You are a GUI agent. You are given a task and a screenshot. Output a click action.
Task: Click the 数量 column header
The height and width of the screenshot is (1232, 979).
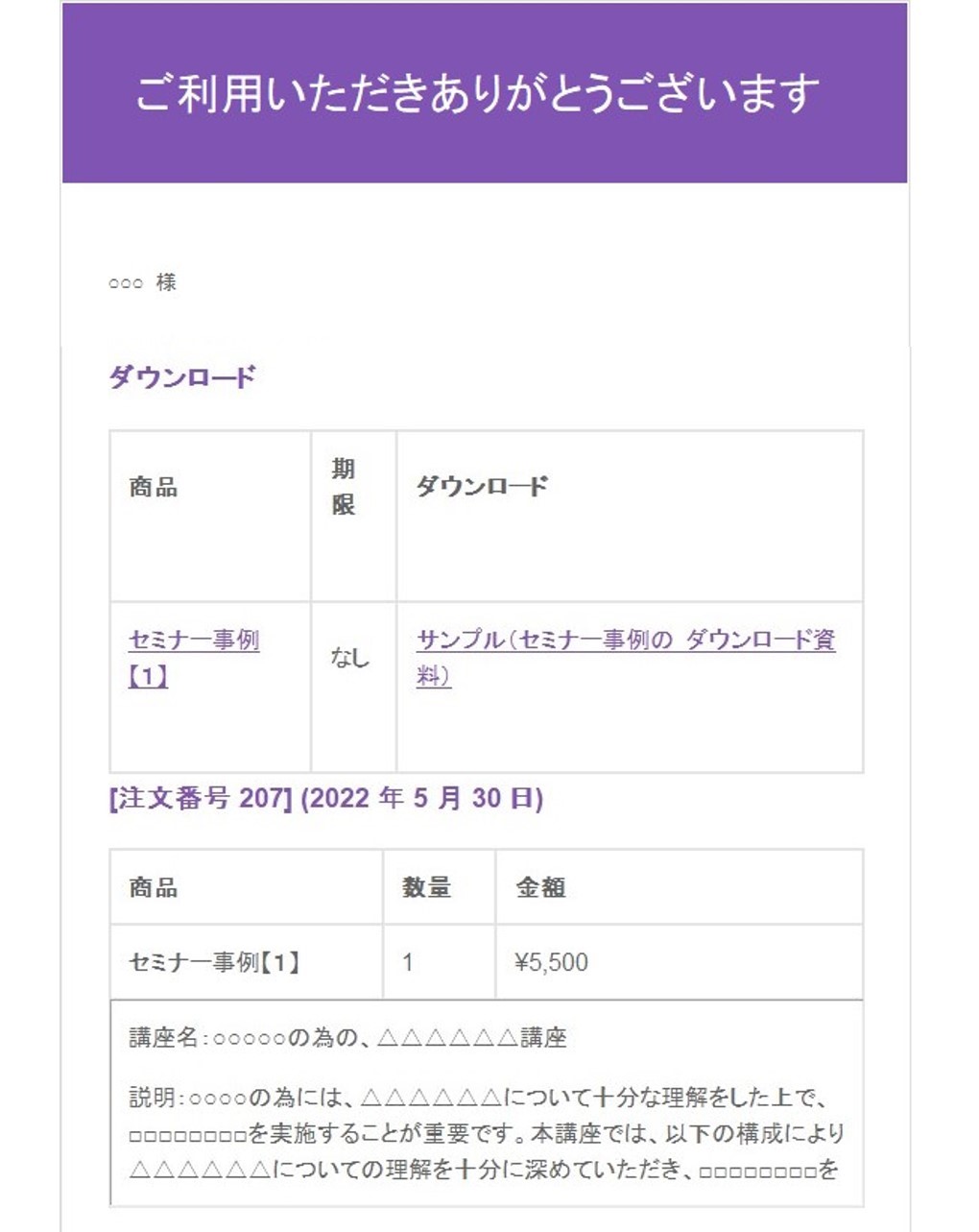(426, 887)
